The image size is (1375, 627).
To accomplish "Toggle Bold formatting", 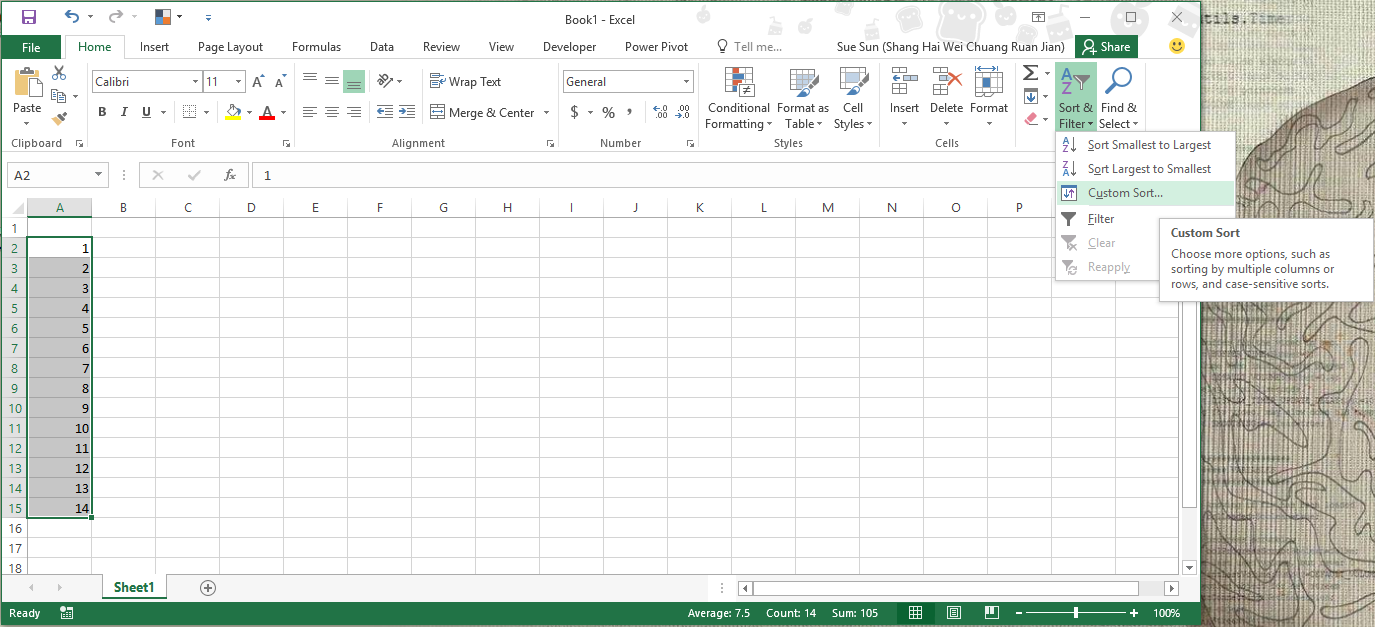I will (102, 112).
